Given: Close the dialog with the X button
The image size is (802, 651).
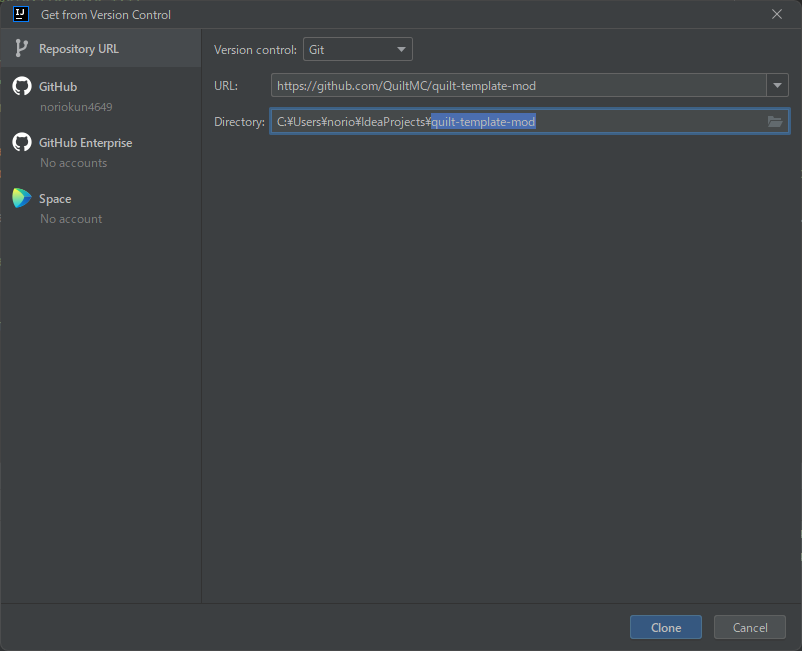Looking at the screenshot, I should [776, 14].
